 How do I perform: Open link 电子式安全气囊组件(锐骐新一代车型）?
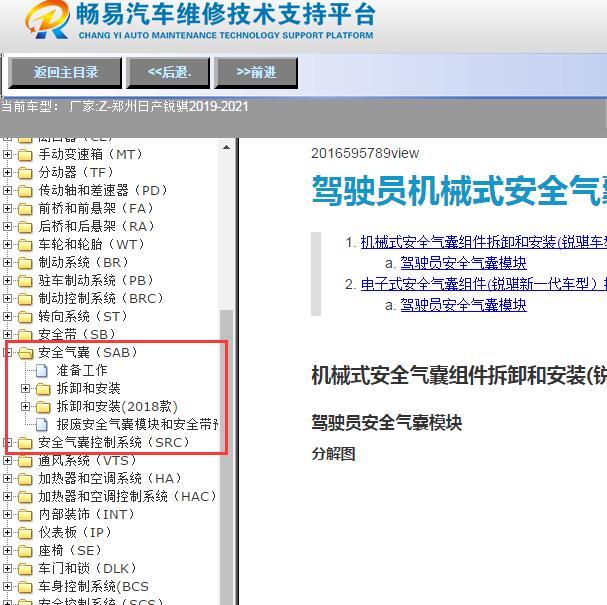click(x=484, y=284)
